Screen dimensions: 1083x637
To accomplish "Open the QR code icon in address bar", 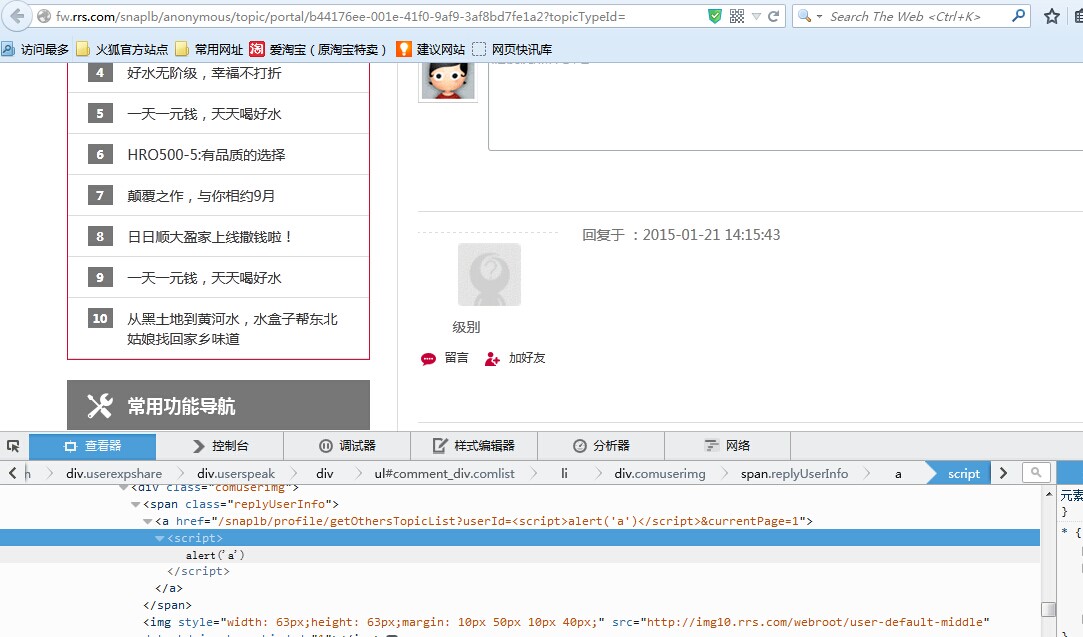I will tap(737, 16).
